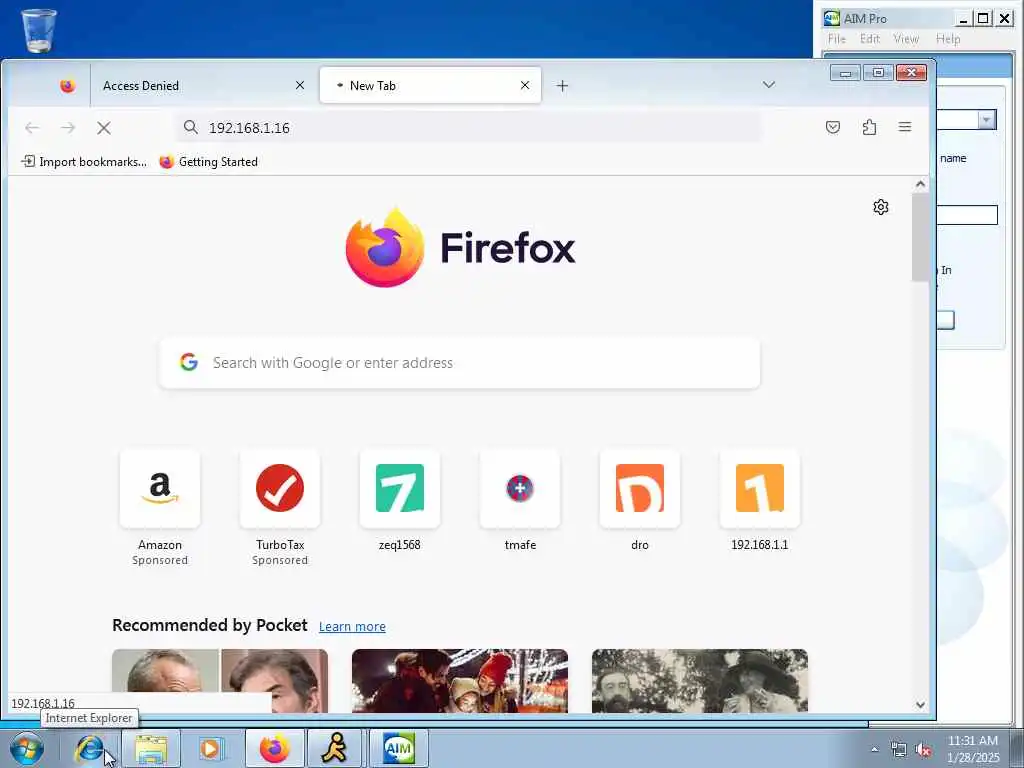Click the taskbar clock showing 11:31 AM
This screenshot has height=768, width=1024.
973,748
